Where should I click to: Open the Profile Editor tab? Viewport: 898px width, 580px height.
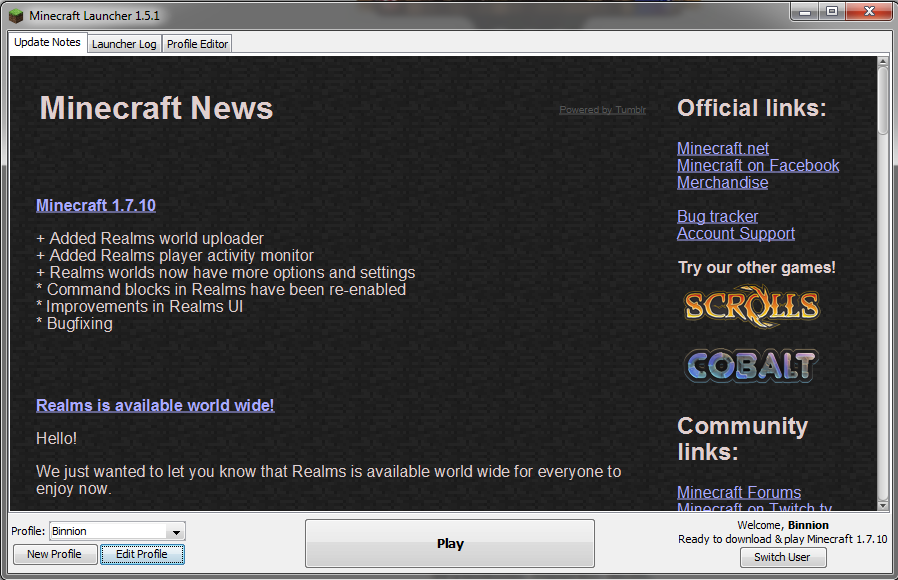tap(197, 44)
